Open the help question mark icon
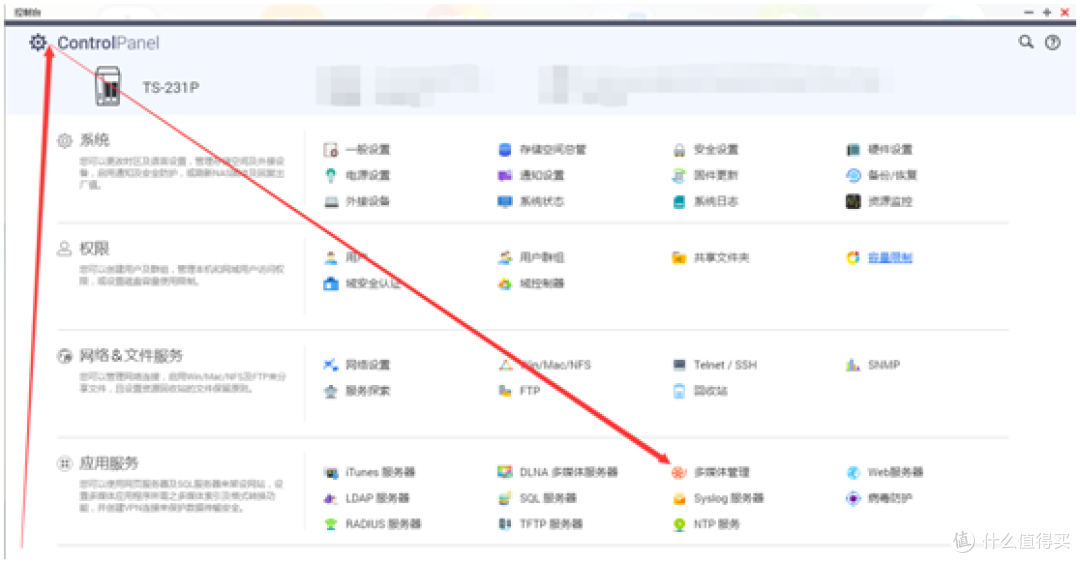This screenshot has height=563, width=1080. click(1052, 43)
